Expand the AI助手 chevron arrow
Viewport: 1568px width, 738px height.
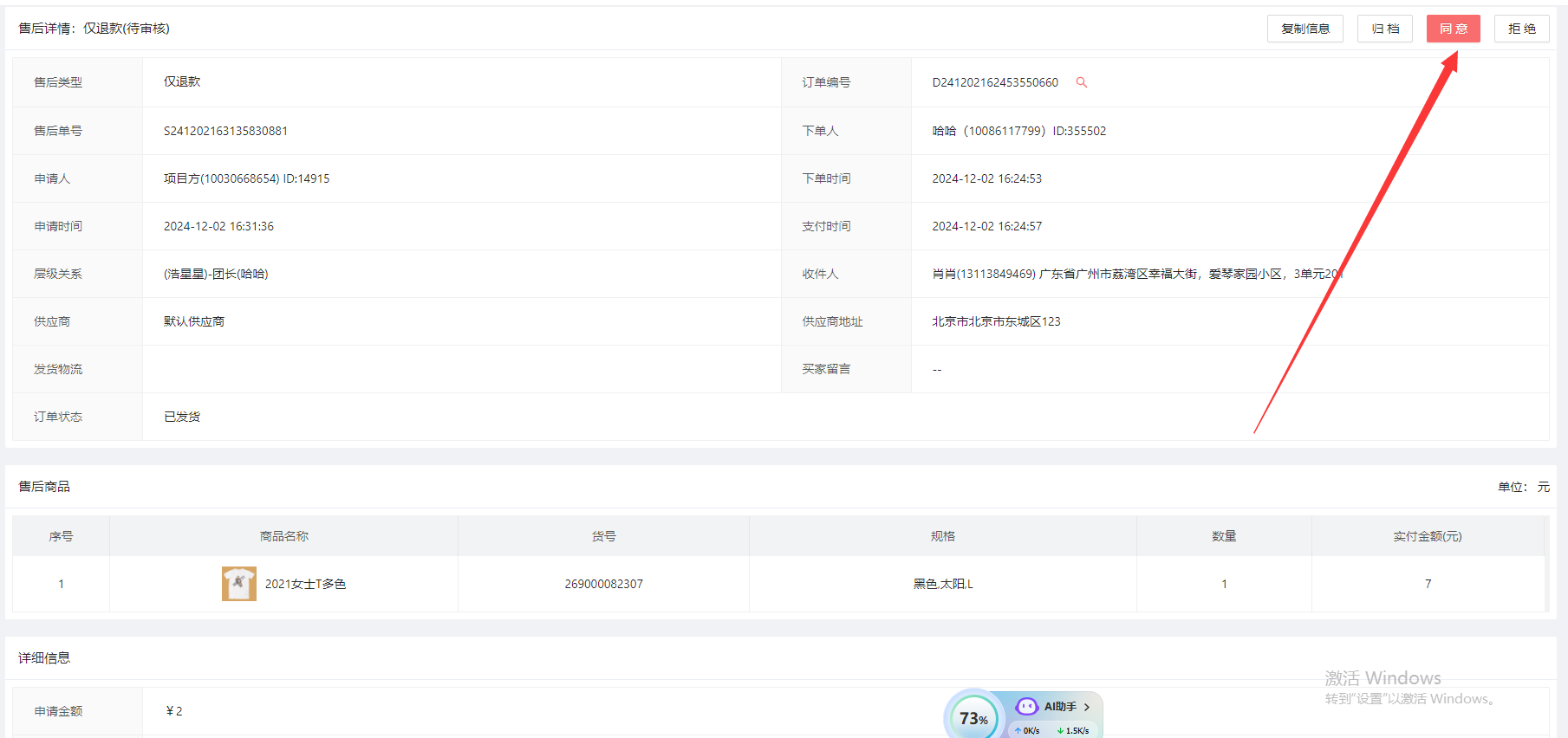(1087, 707)
